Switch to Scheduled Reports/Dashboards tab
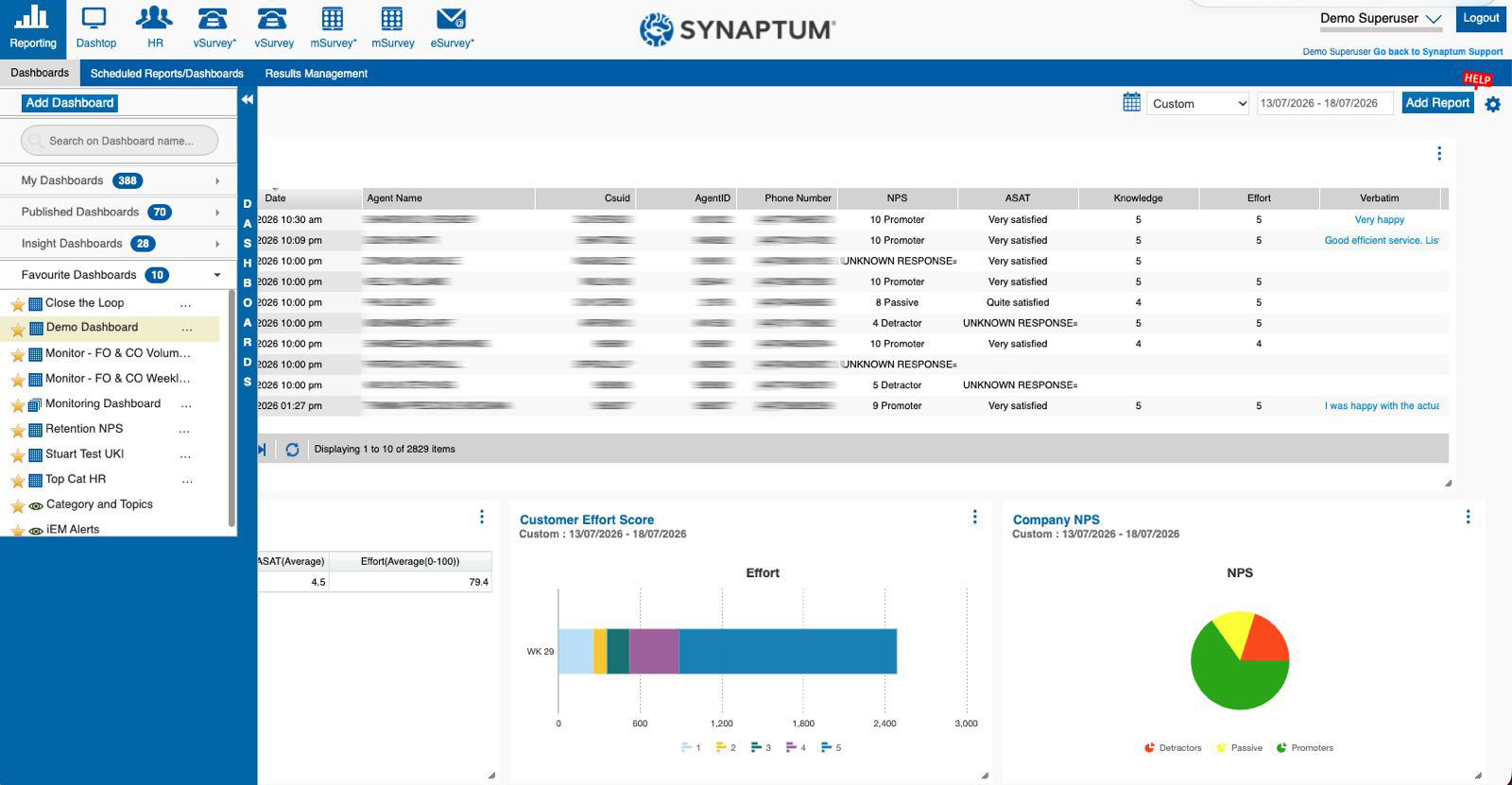Image resolution: width=1512 pixels, height=785 pixels. 166,74
